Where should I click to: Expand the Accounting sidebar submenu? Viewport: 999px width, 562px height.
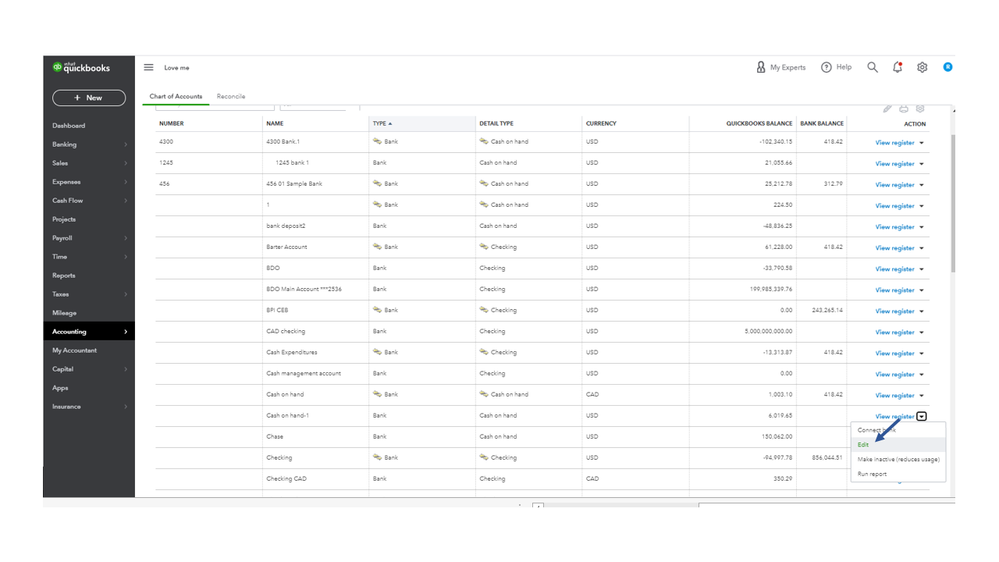click(x=125, y=332)
